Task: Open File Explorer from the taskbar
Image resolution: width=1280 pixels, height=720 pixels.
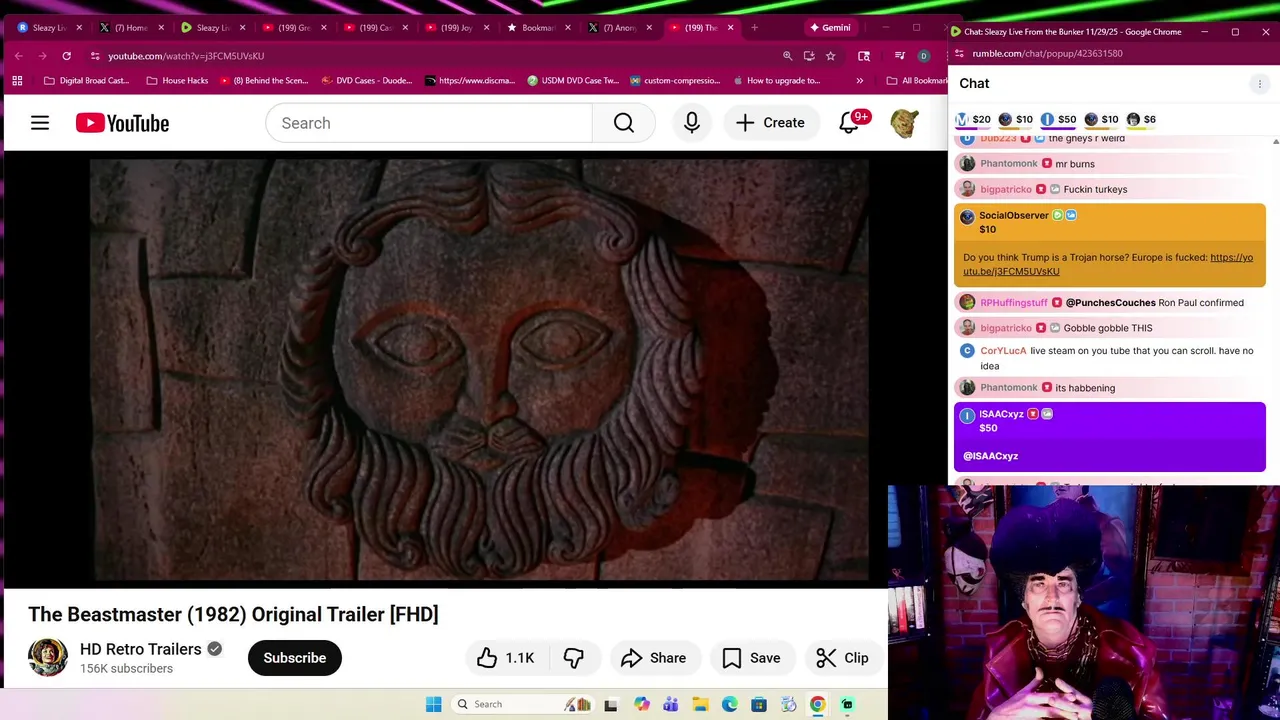Action: (700, 704)
